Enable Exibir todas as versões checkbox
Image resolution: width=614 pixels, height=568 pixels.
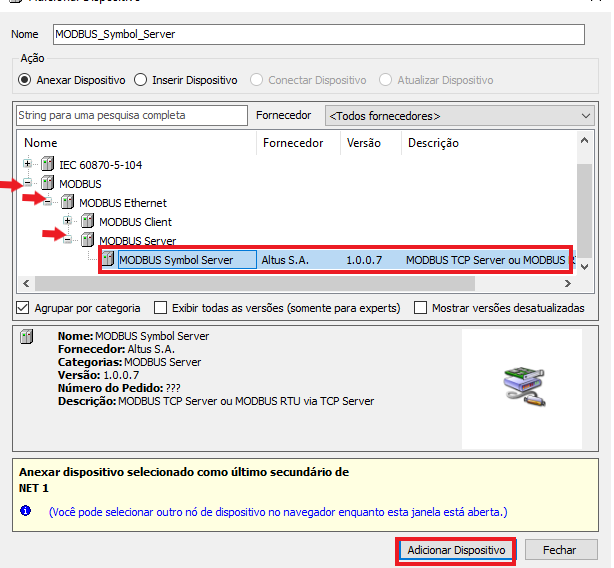pos(159,308)
